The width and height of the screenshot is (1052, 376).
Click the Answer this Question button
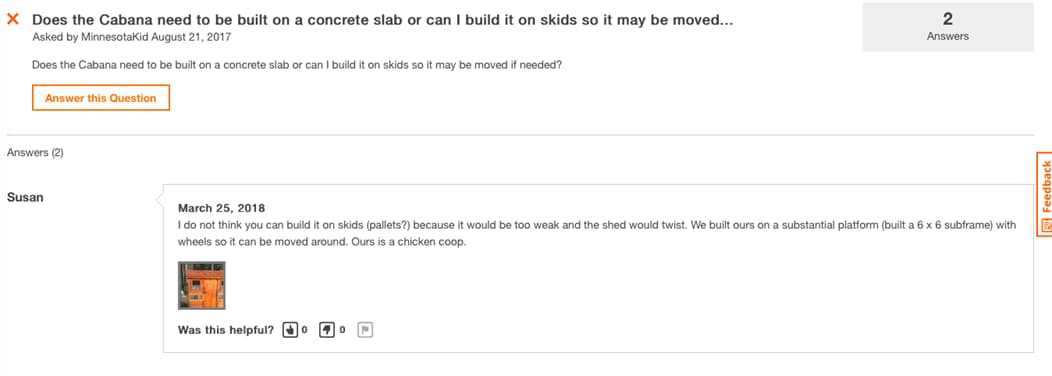101,98
